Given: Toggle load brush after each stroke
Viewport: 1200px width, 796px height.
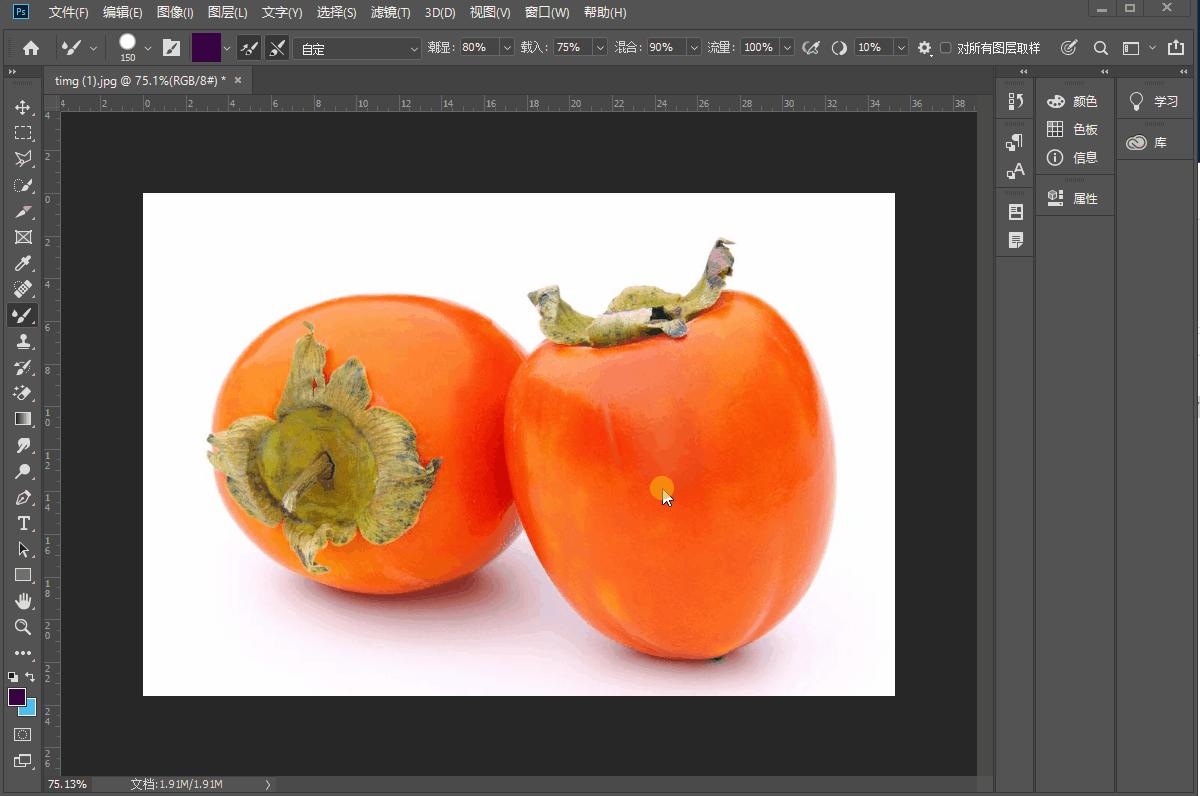Looking at the screenshot, I should [x=249, y=48].
